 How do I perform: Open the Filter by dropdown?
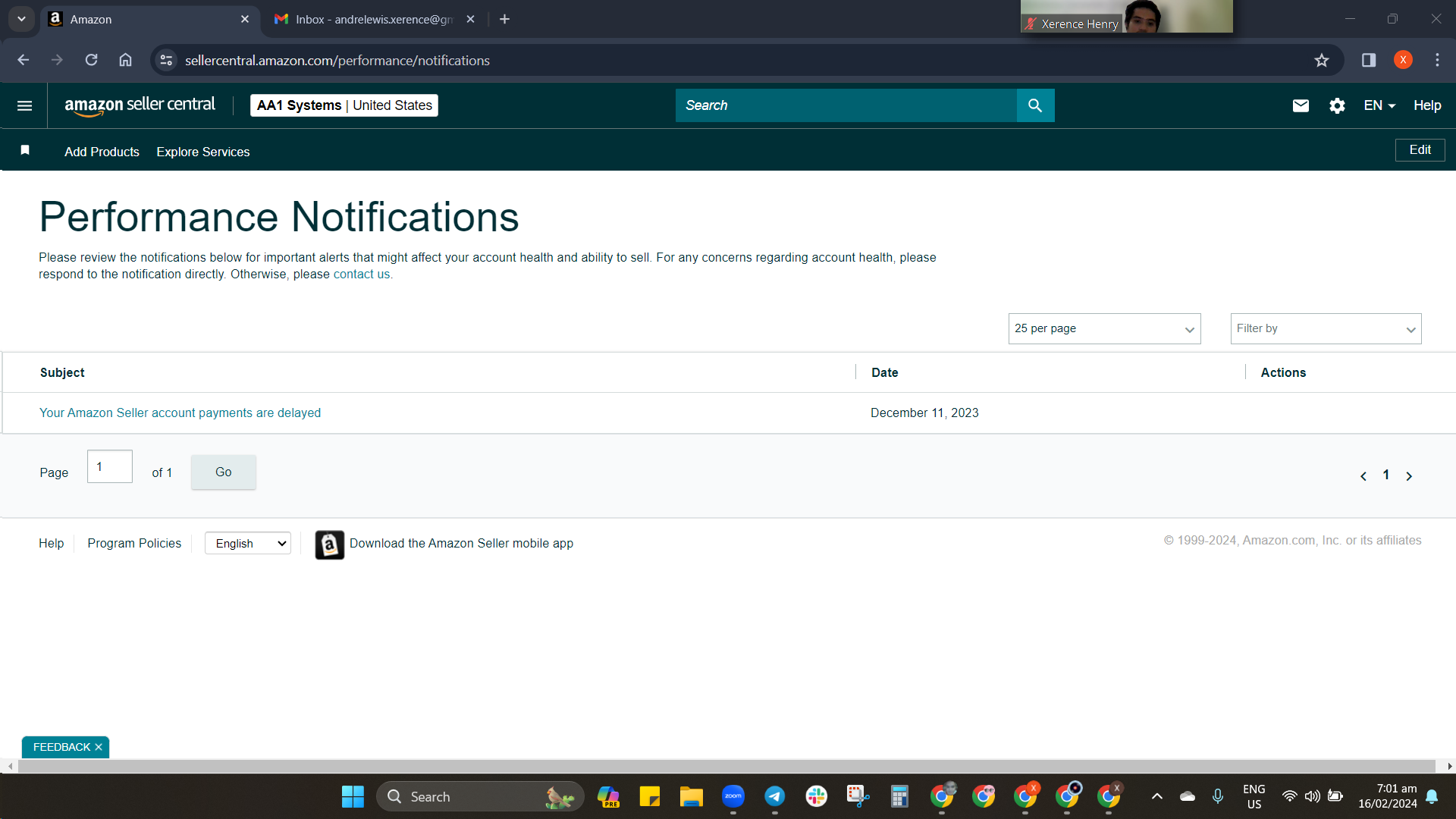coord(1326,328)
